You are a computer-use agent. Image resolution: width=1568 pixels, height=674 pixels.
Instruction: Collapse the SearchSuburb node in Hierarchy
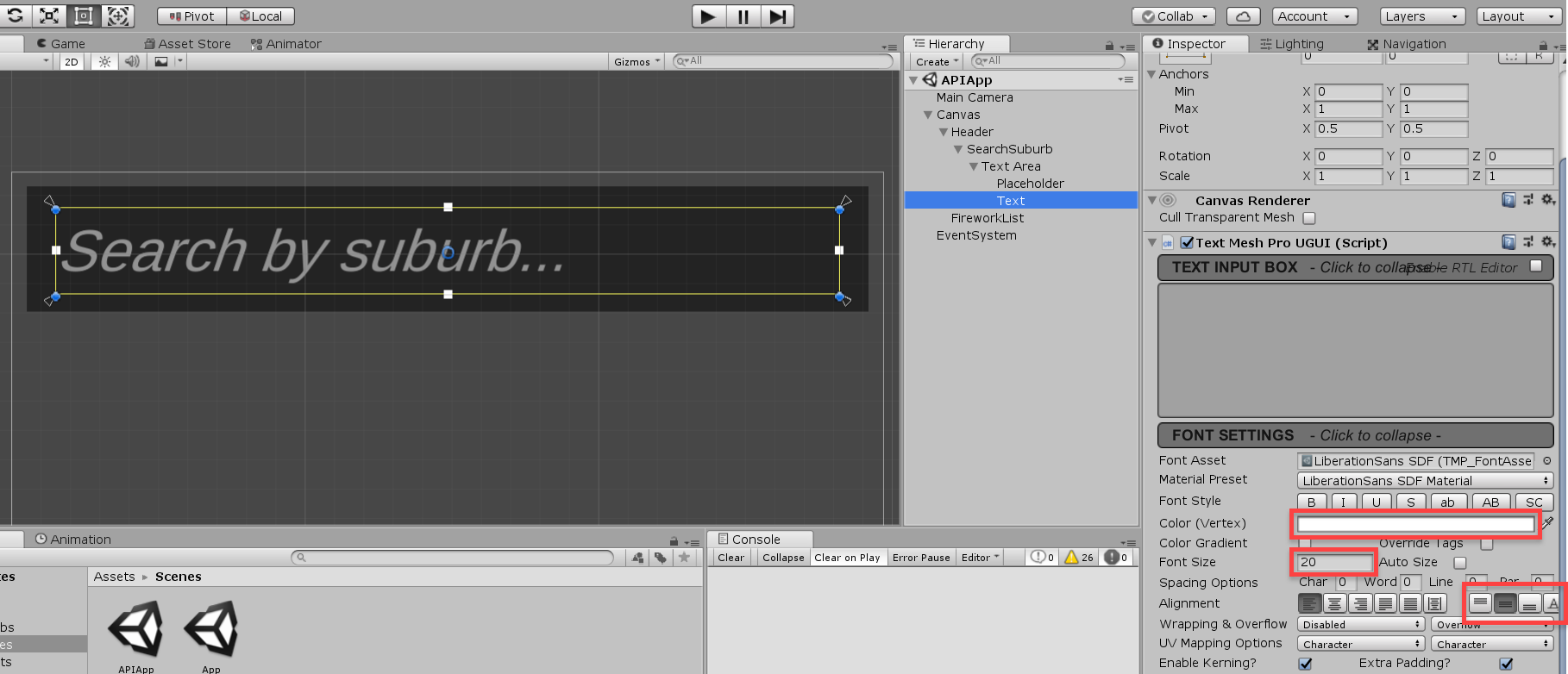coord(957,149)
